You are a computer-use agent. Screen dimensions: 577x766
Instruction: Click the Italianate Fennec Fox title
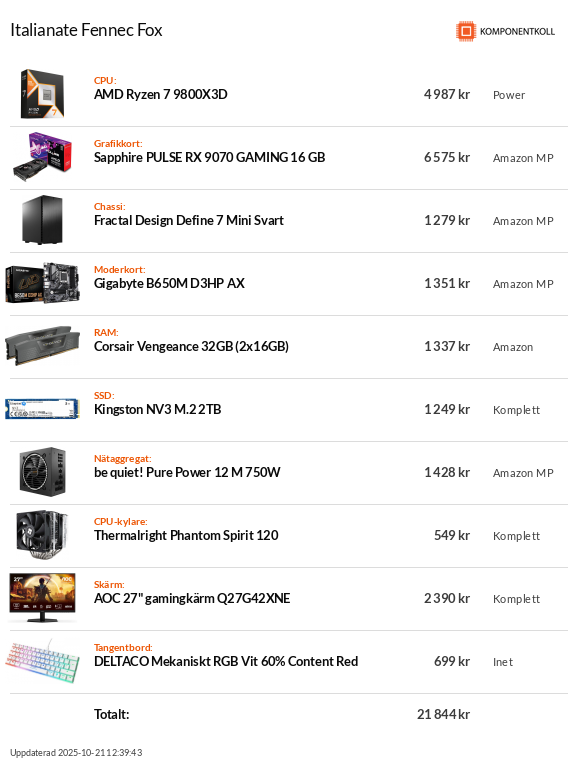86,30
